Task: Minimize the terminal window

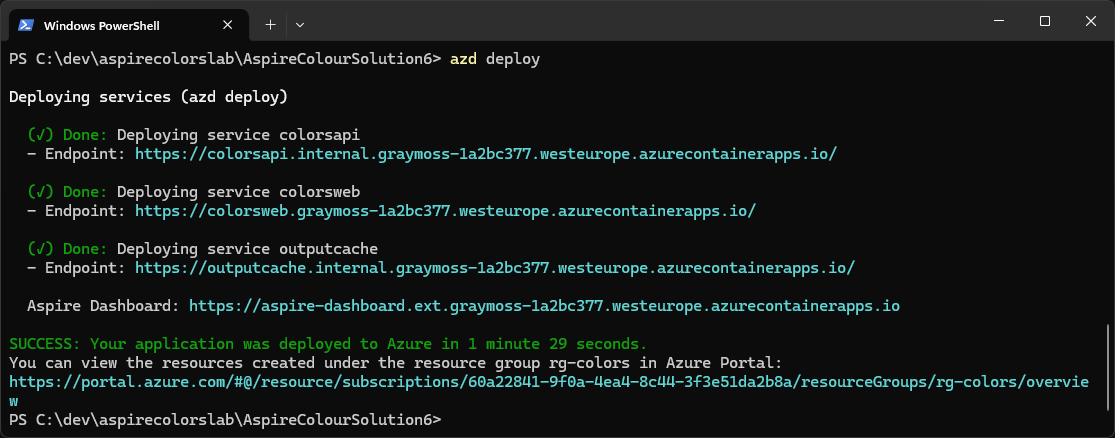Action: pyautogui.click(x=998, y=21)
